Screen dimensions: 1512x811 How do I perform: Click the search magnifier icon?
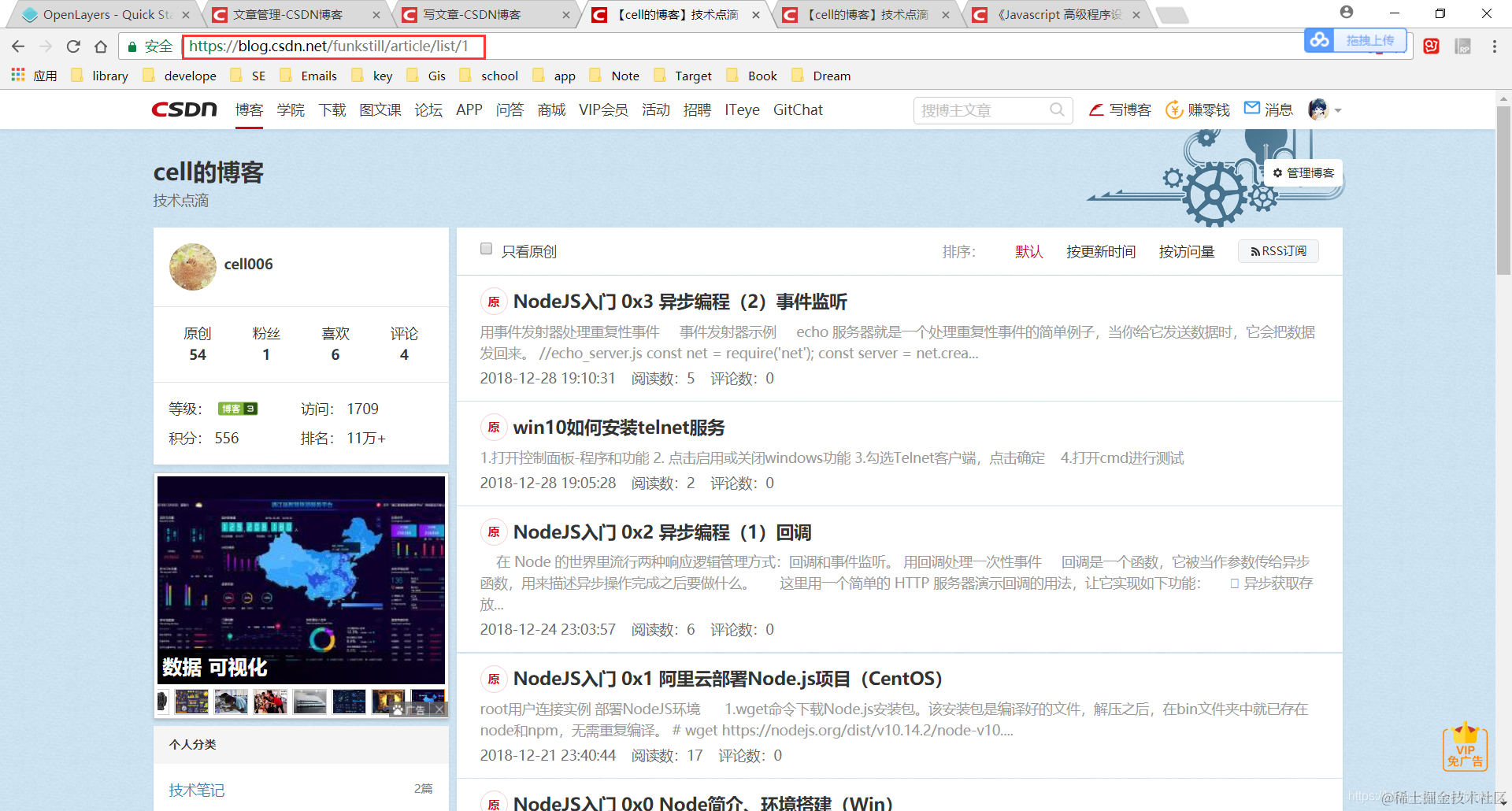[1057, 109]
